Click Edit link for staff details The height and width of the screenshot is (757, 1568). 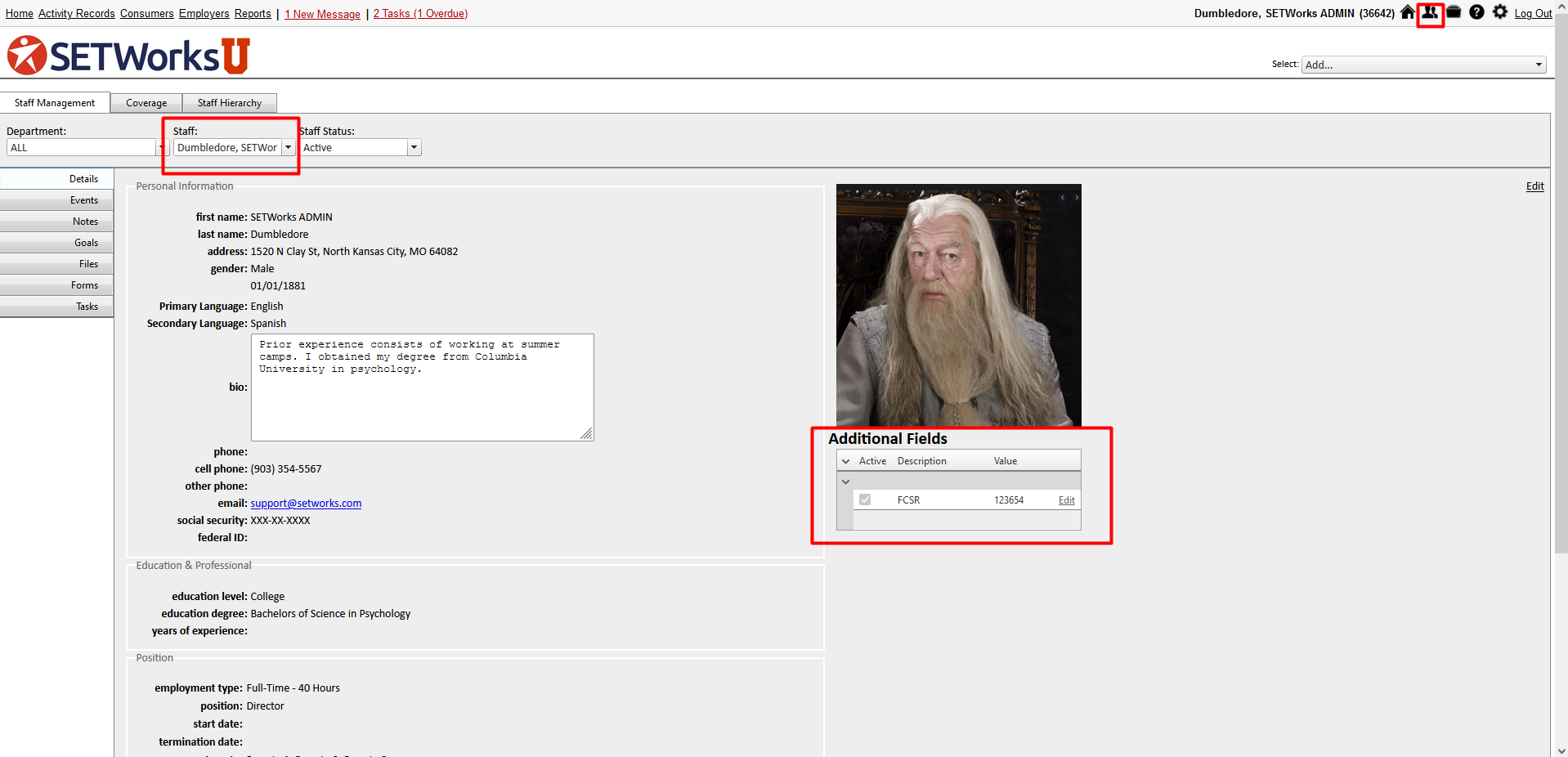pyautogui.click(x=1534, y=186)
